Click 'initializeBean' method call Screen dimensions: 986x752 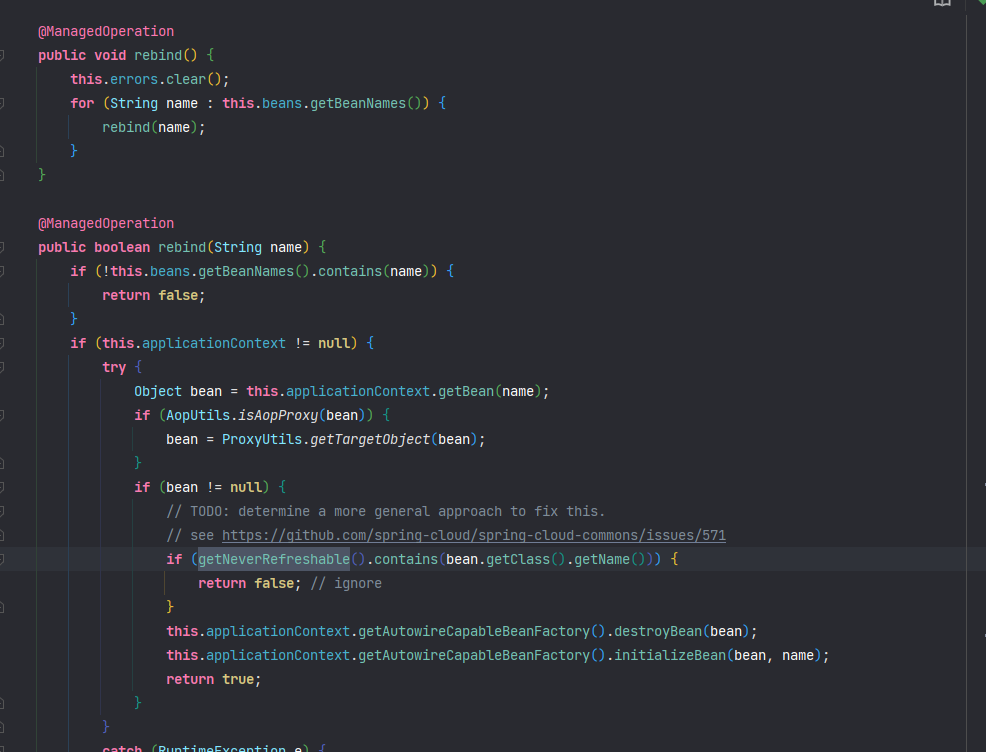tap(670, 655)
